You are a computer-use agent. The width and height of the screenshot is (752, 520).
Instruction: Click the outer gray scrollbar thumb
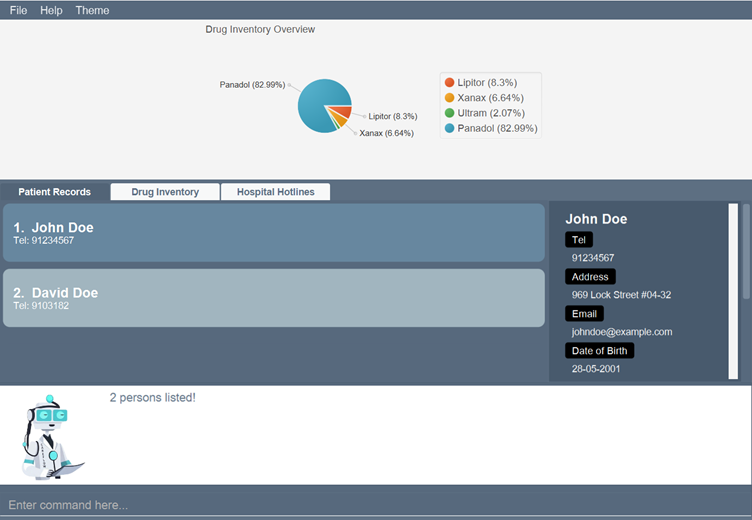point(746,251)
